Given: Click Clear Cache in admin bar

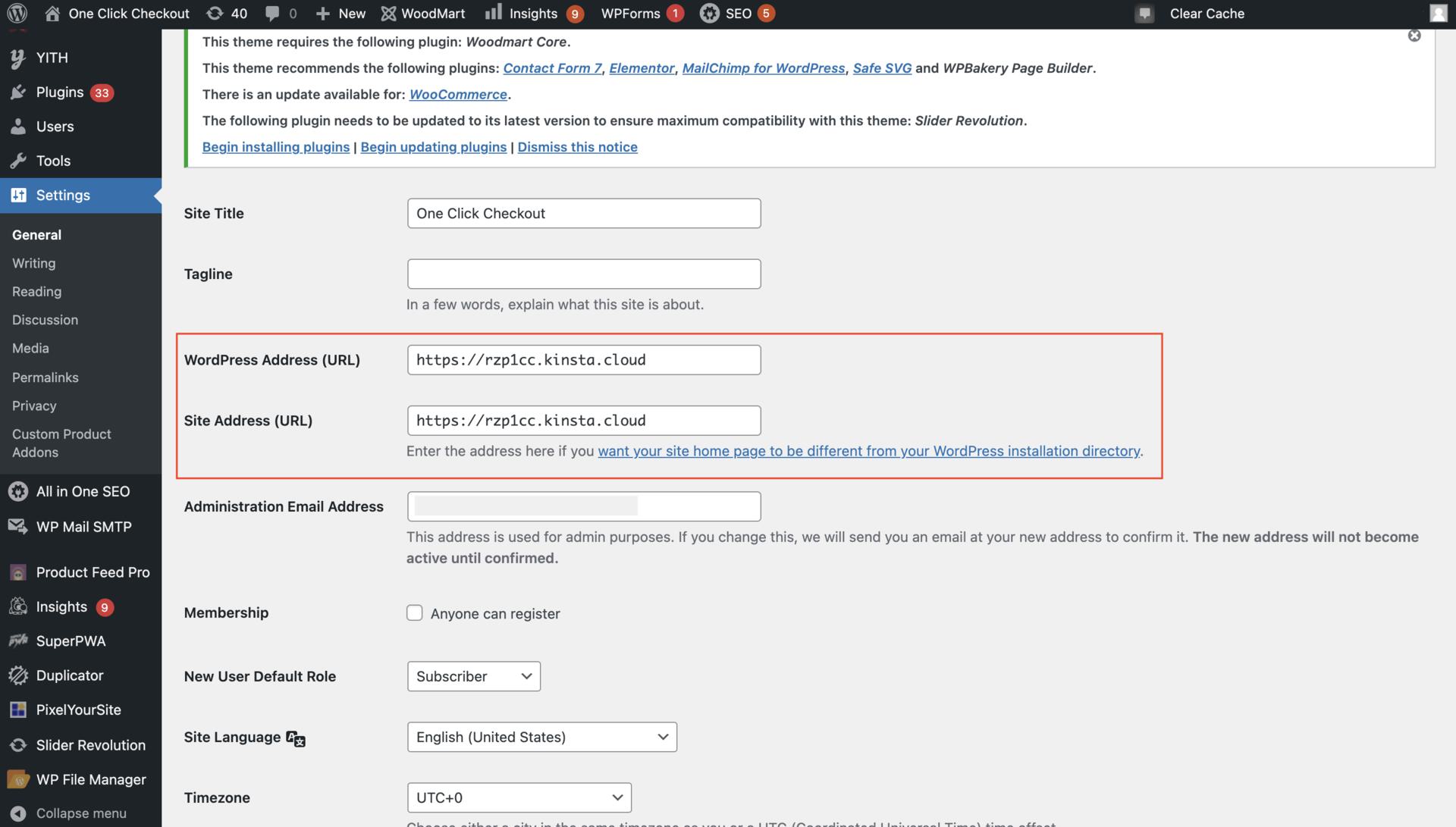Looking at the screenshot, I should pyautogui.click(x=1207, y=14).
